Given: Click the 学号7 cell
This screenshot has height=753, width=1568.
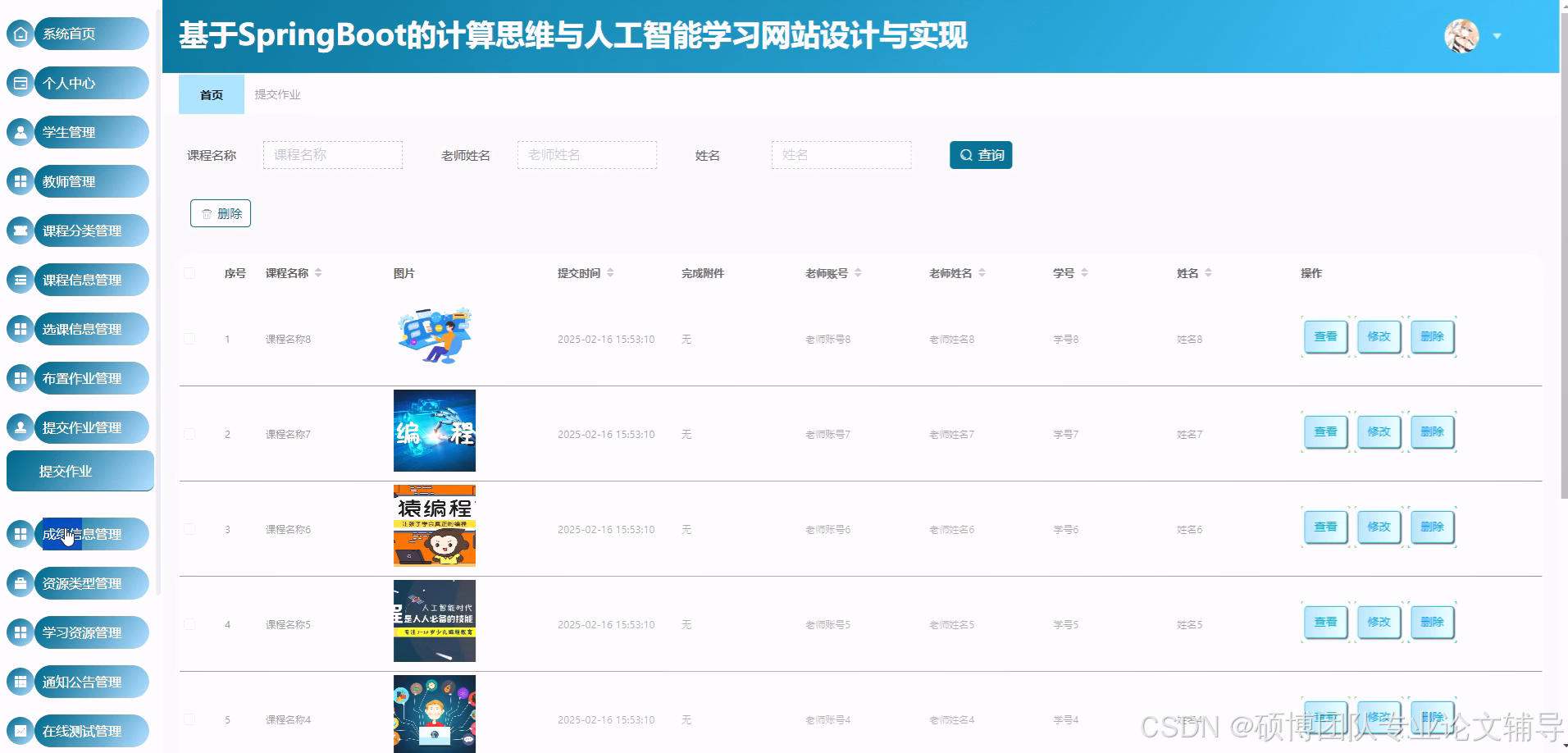Looking at the screenshot, I should click(1066, 434).
